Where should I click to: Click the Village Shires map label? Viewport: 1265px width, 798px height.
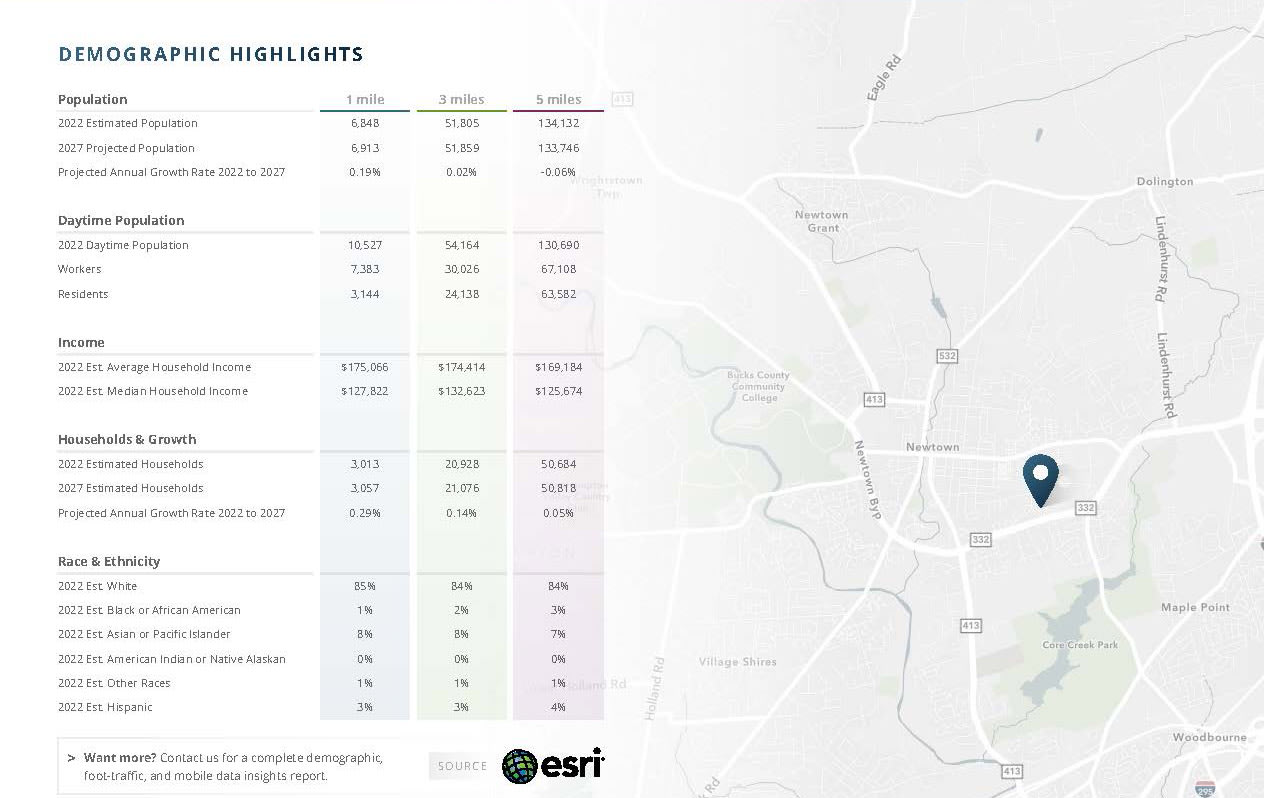pyautogui.click(x=738, y=662)
